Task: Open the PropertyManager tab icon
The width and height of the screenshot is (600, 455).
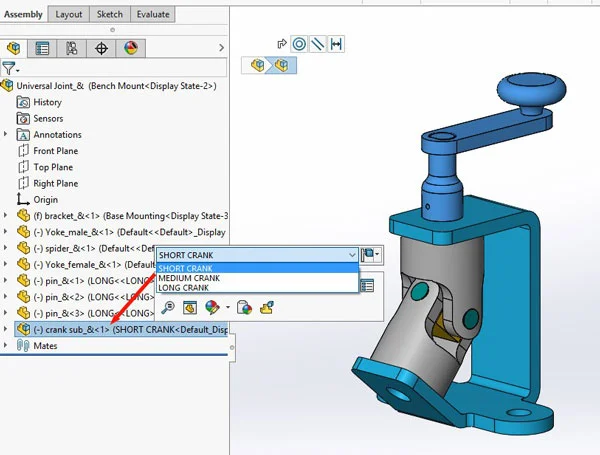Action: pyautogui.click(x=42, y=48)
